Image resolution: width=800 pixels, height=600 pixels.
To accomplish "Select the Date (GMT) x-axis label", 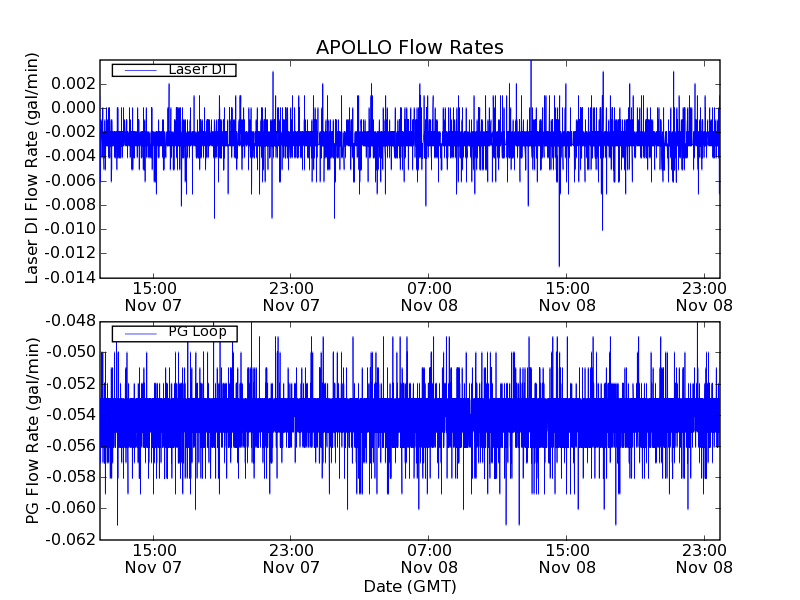I will [409, 586].
